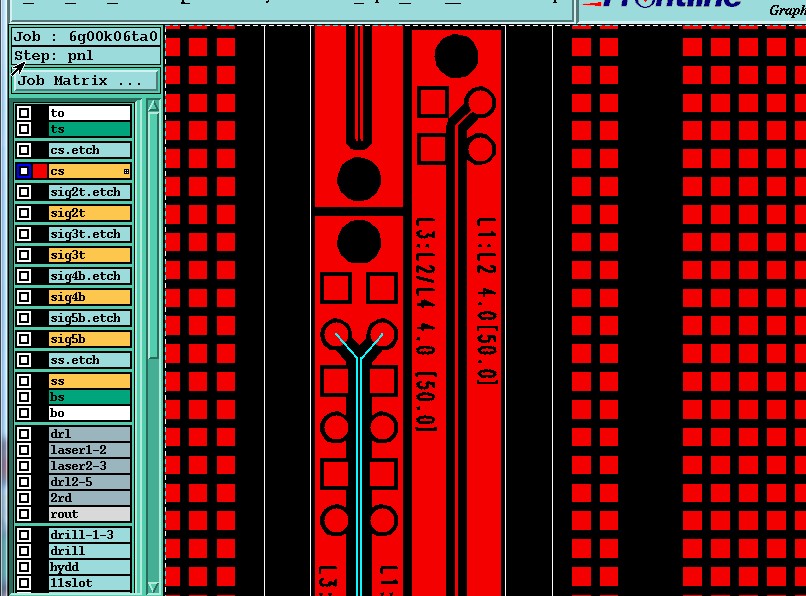Image resolution: width=806 pixels, height=596 pixels.
Task: Select the 'drill' layer name
Action: pos(89,551)
